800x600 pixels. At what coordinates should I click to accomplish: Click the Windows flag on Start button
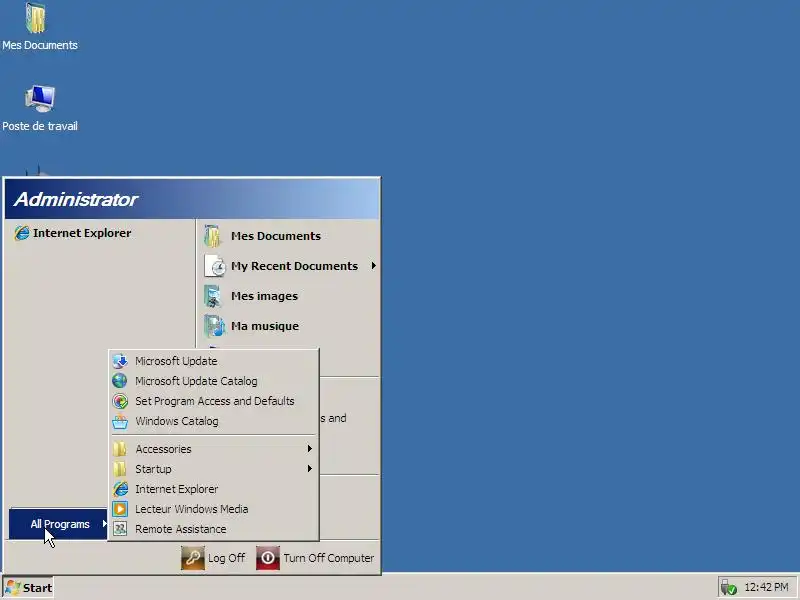13,588
